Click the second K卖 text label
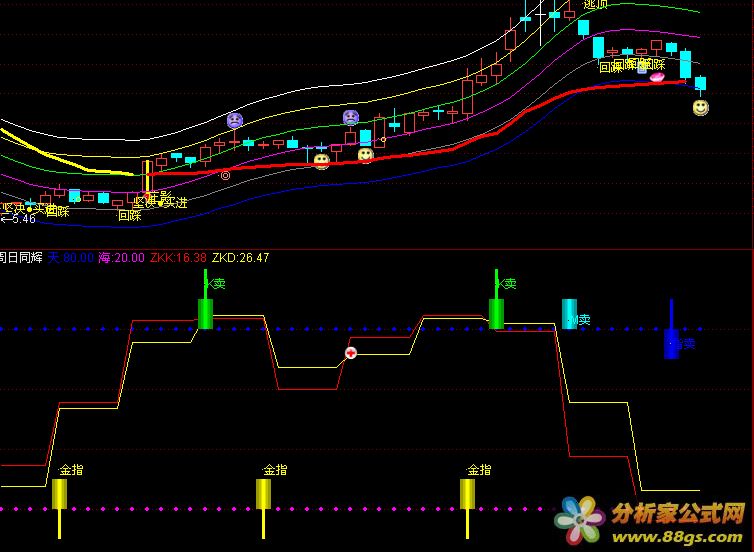The image size is (754, 552). click(507, 284)
